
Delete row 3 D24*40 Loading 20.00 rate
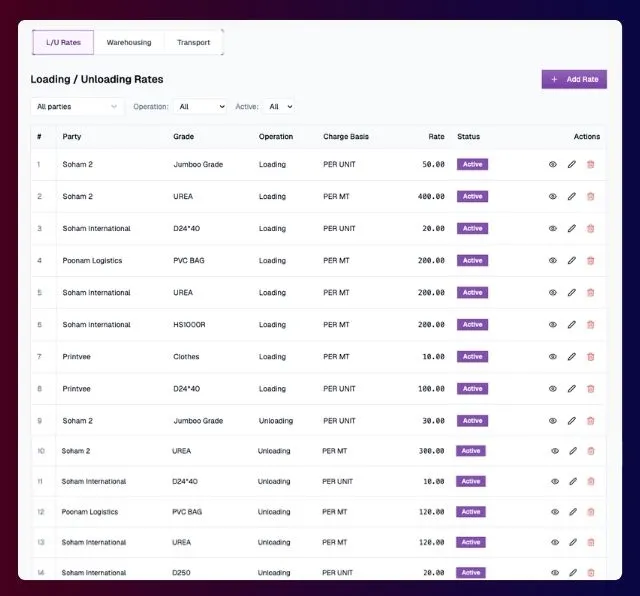[x=590, y=228]
